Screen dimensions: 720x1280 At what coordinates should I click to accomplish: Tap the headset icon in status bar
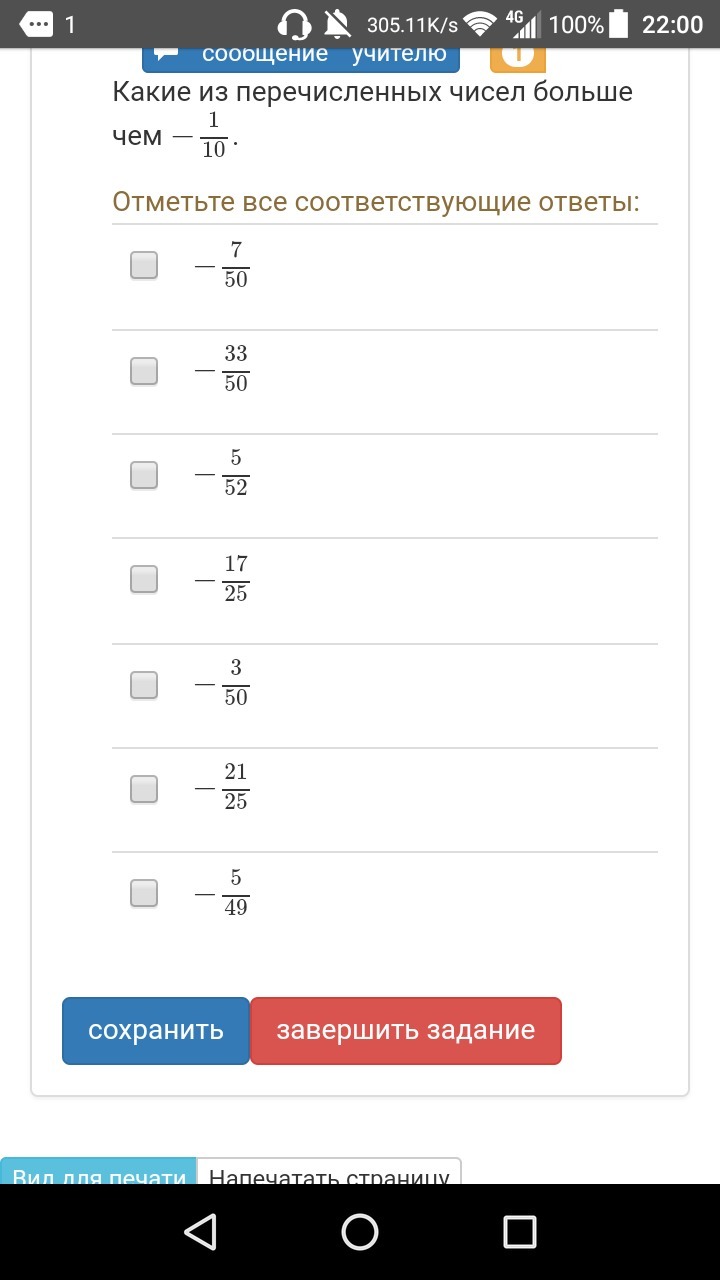pos(295,24)
